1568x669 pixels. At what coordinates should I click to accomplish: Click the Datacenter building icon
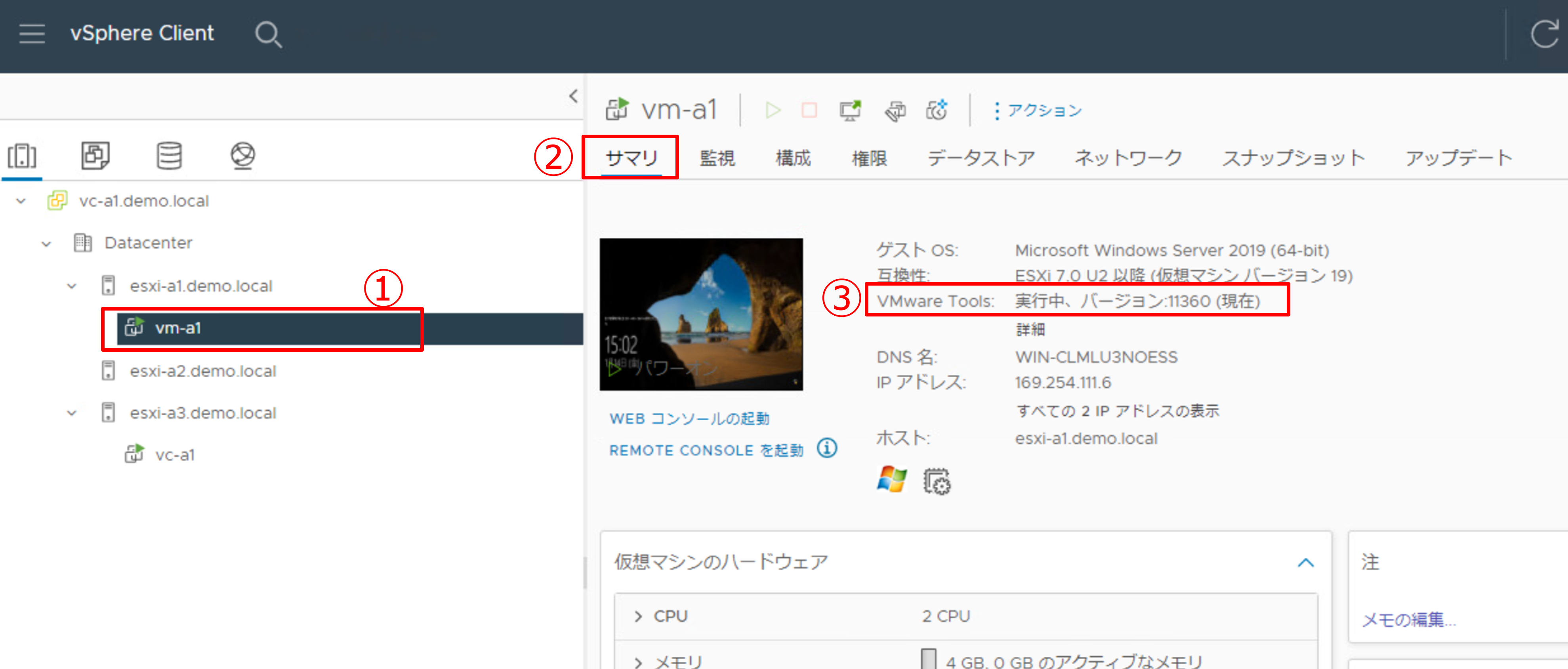click(83, 243)
